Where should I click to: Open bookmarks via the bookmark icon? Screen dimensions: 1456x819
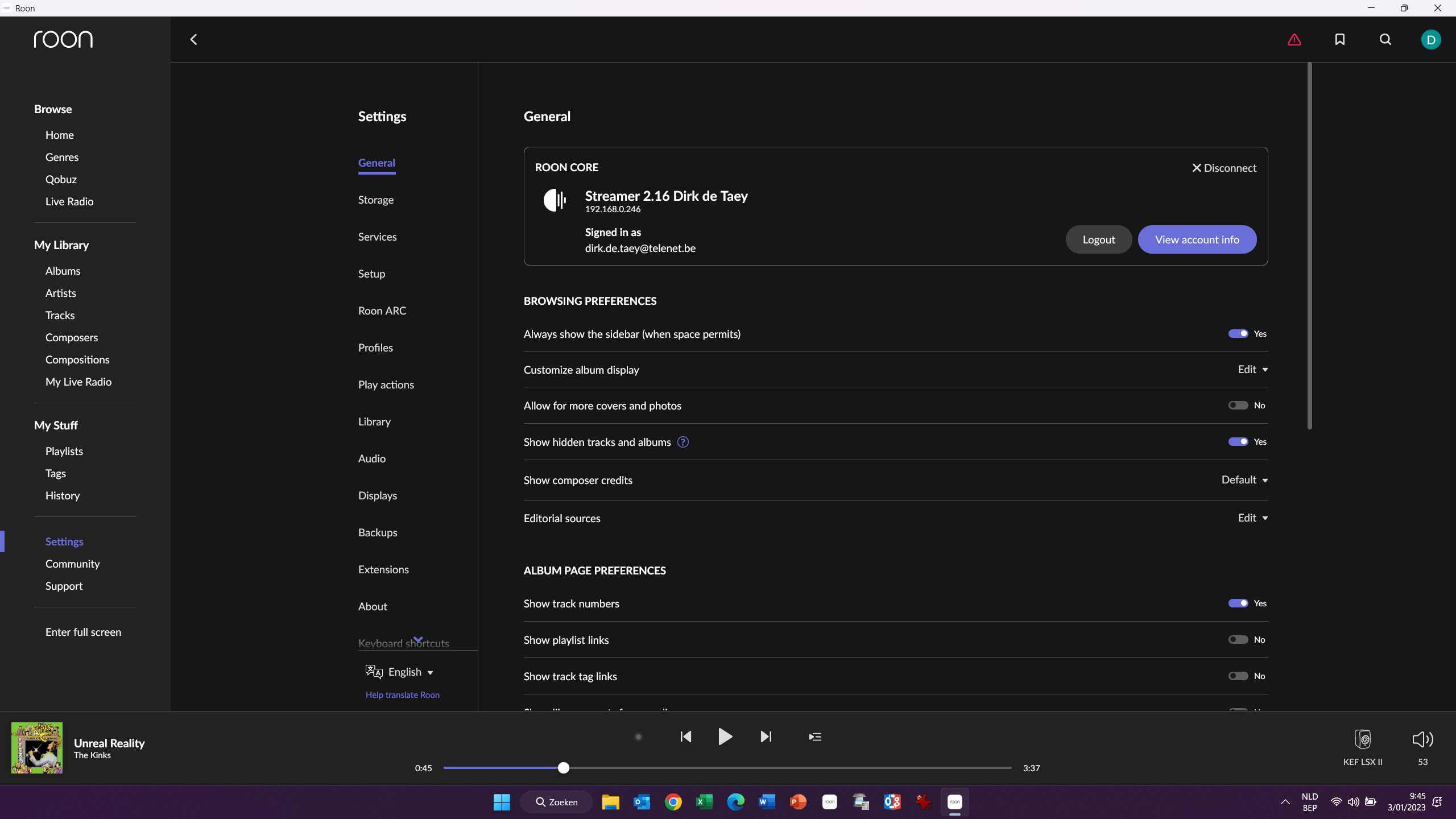point(1340,39)
